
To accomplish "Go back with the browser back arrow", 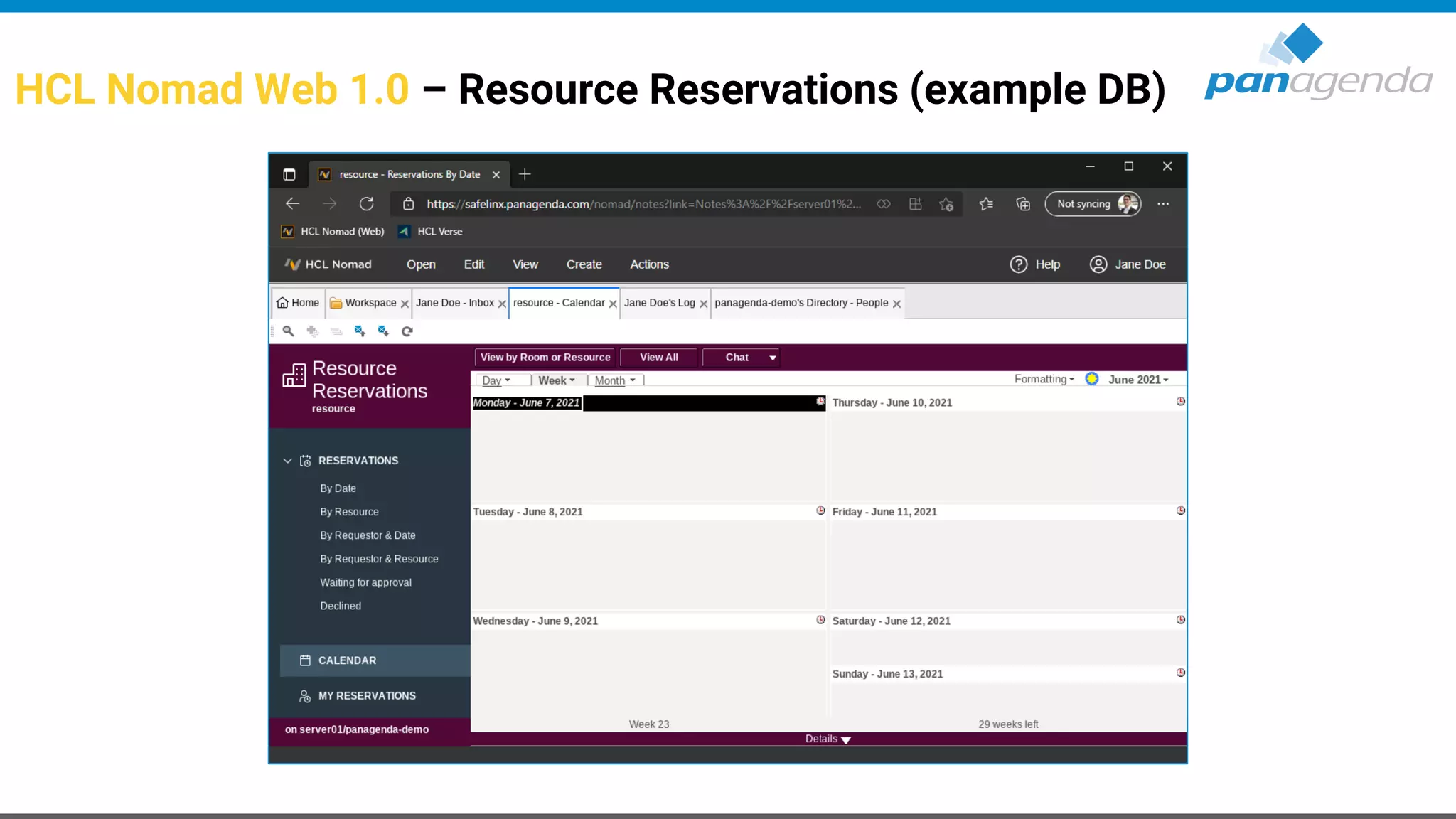I will tap(292, 204).
